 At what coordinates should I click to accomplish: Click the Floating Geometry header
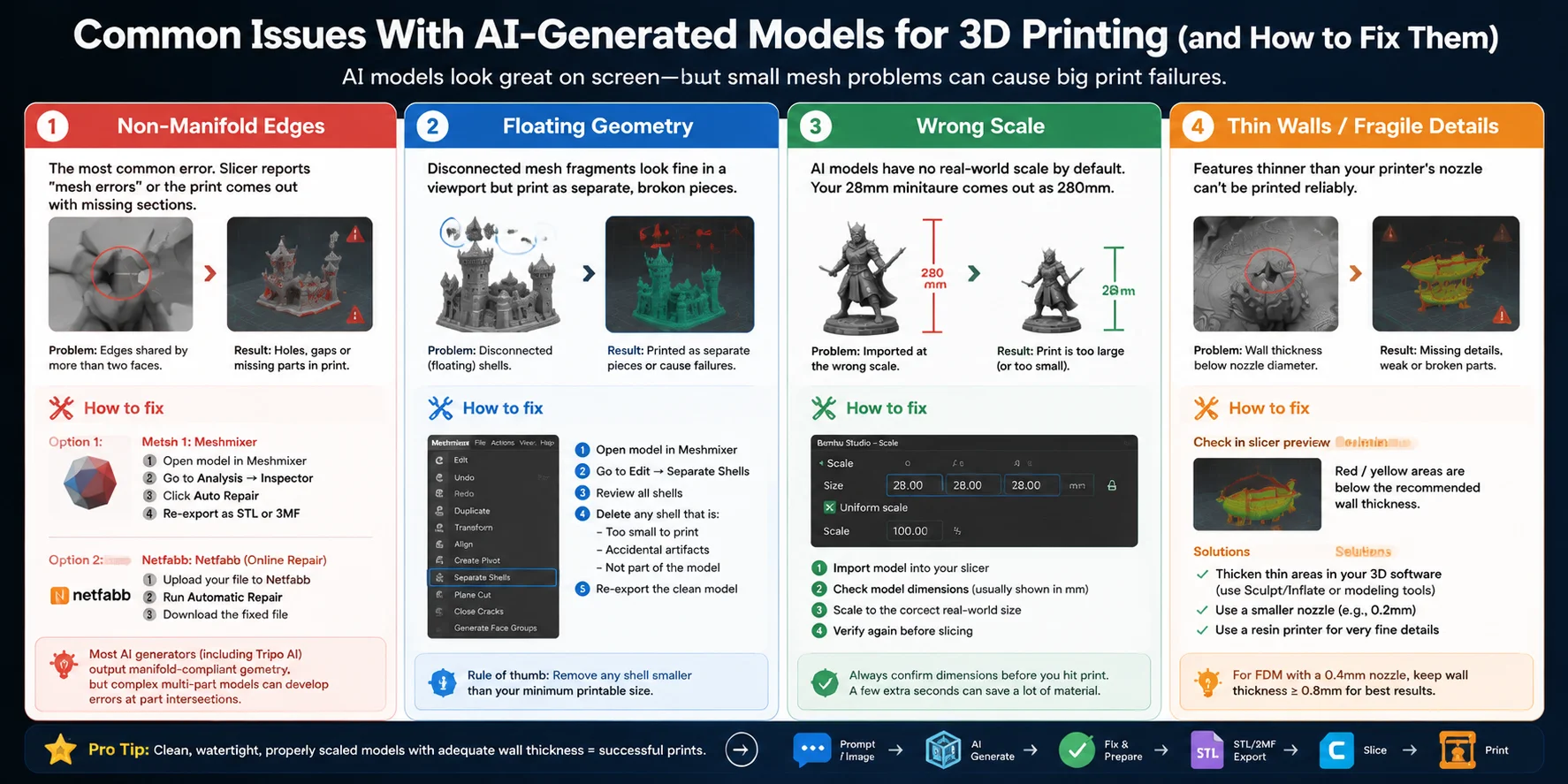click(x=591, y=126)
